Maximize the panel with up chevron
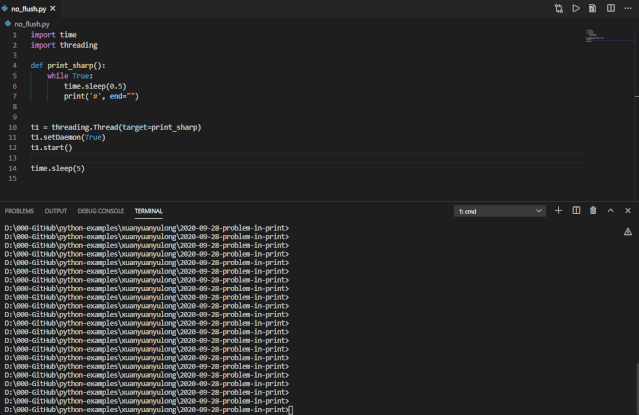The image size is (639, 415). pyautogui.click(x=610, y=210)
